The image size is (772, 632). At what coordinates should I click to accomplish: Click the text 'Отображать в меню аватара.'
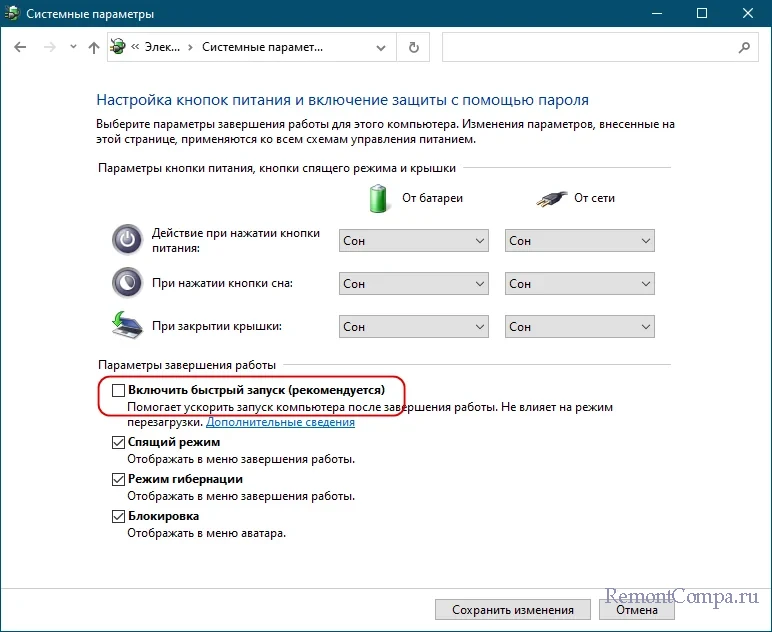(206, 533)
